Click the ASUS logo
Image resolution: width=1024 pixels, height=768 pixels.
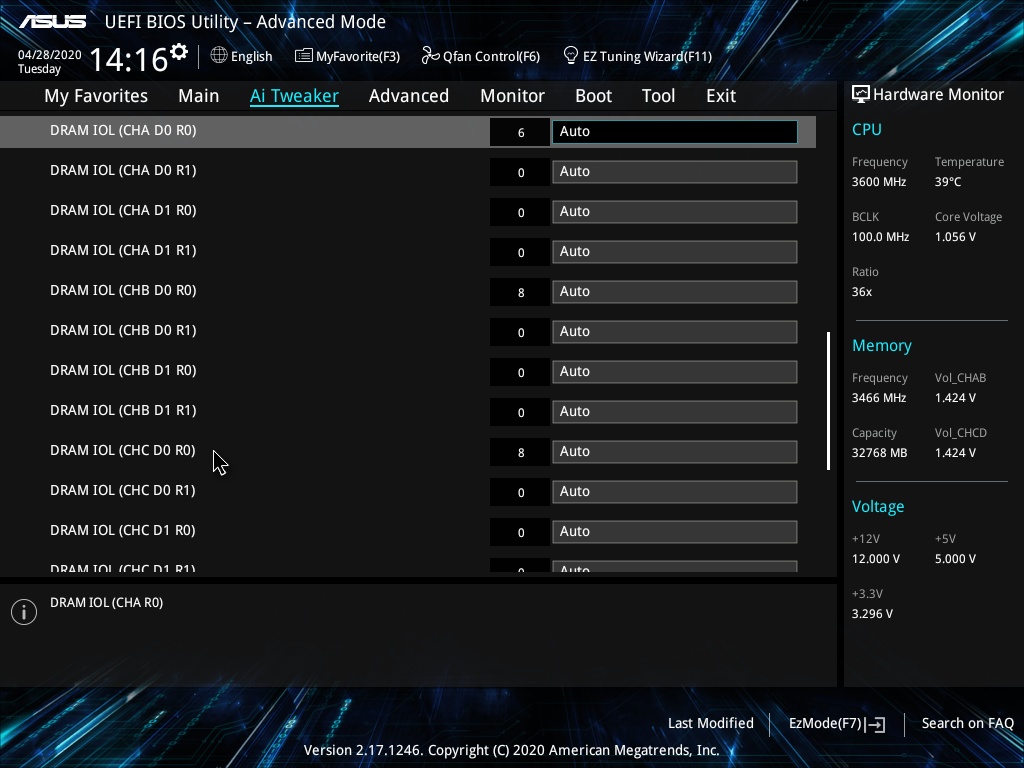click(x=52, y=22)
